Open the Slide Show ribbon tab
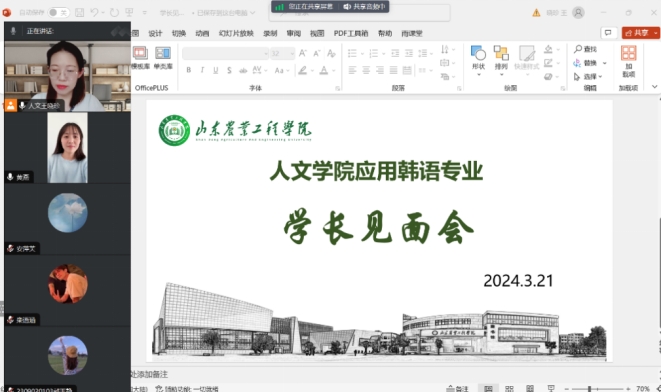This screenshot has width=661, height=392. click(x=236, y=33)
